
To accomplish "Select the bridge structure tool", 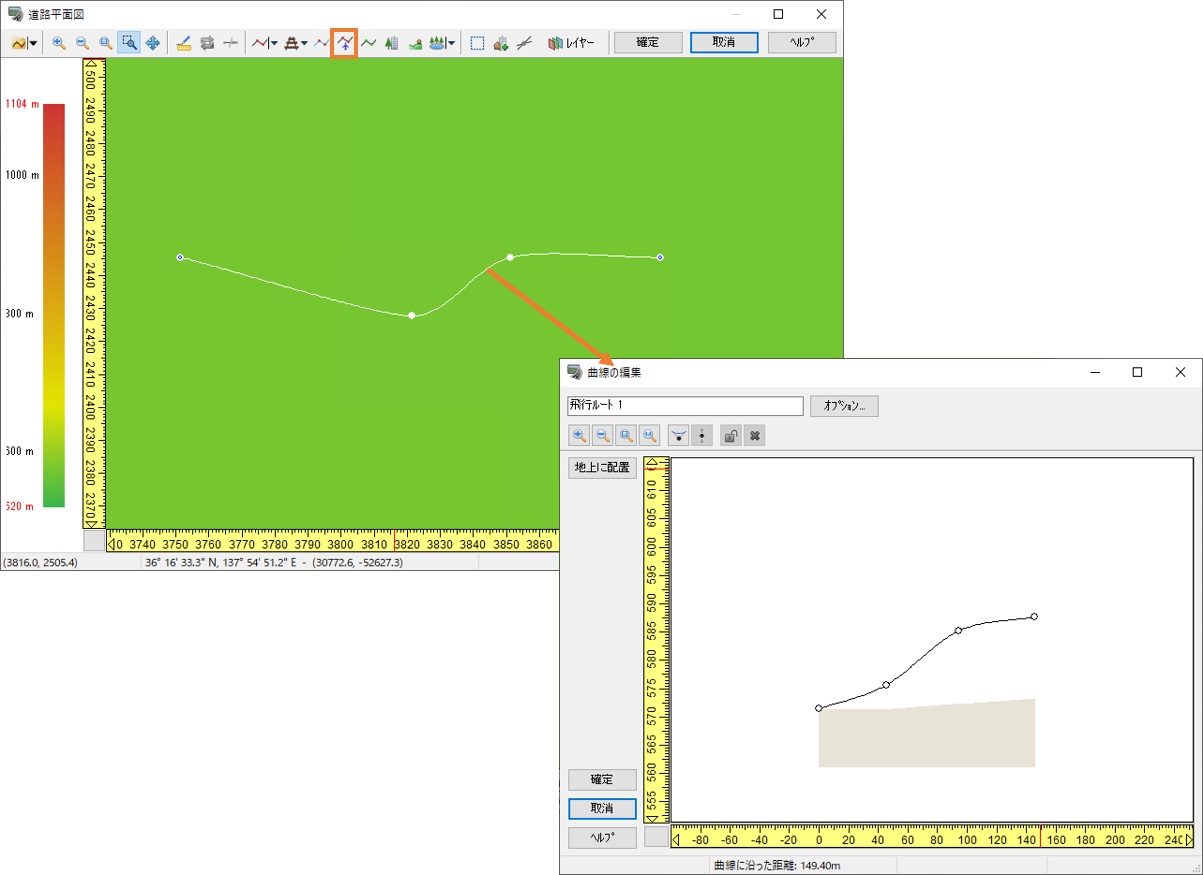I will [291, 43].
